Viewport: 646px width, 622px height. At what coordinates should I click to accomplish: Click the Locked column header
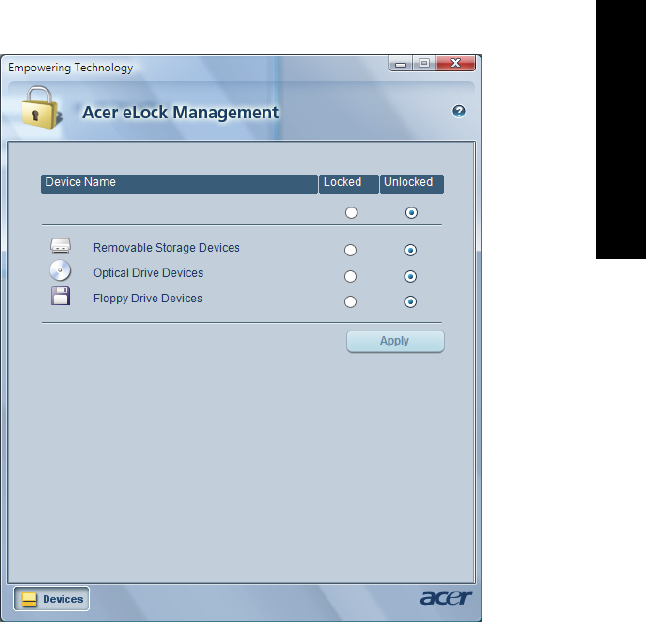coord(349,184)
